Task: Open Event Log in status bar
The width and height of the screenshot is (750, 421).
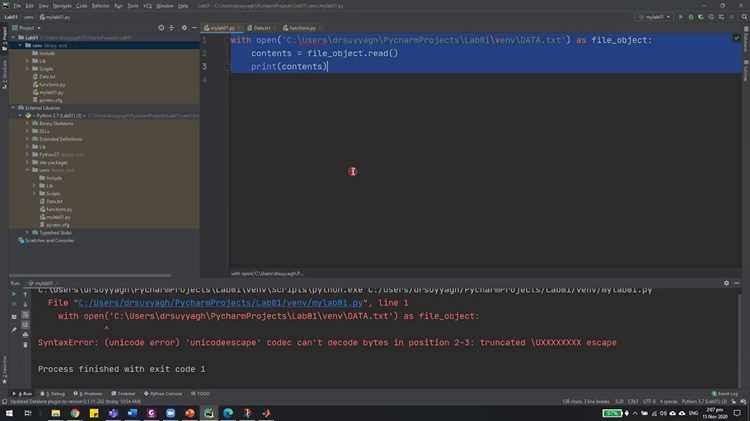Action: pyautogui.click(x=725, y=394)
